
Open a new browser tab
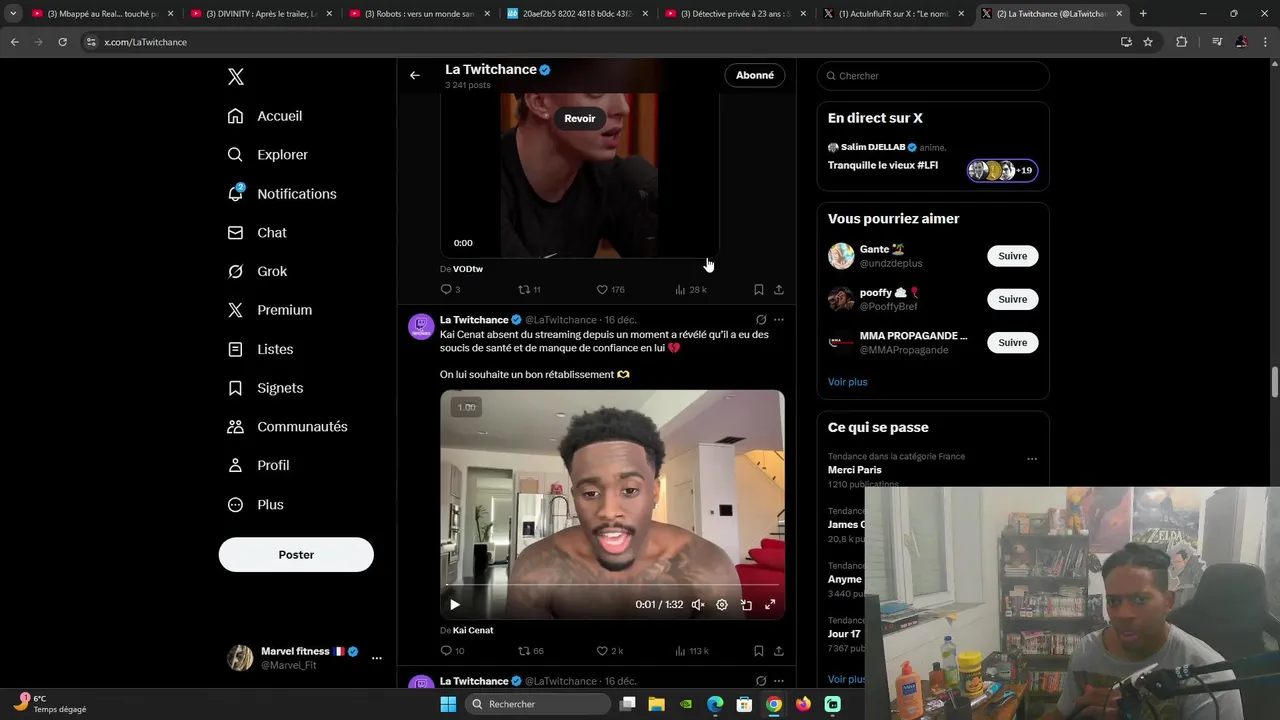pos(1143,14)
